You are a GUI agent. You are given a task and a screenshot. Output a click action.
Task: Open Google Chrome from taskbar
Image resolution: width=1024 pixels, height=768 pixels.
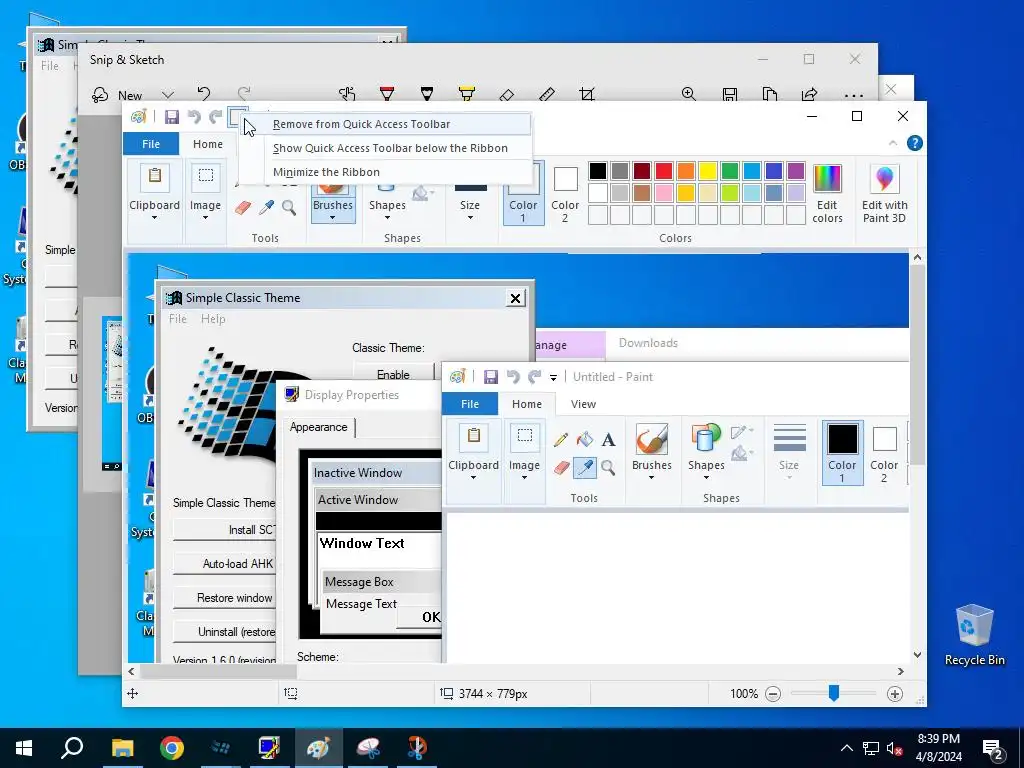[x=172, y=748]
